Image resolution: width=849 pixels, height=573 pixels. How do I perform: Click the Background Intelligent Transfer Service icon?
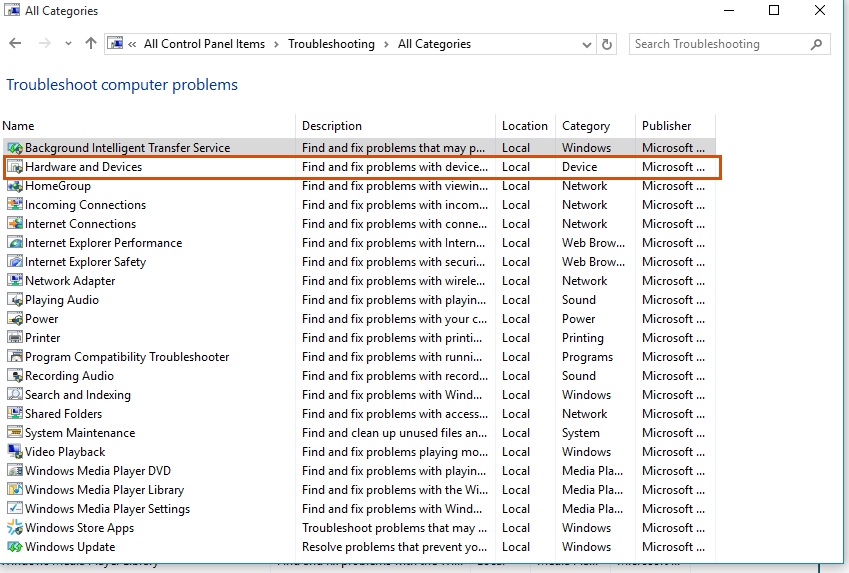pyautogui.click(x=15, y=148)
